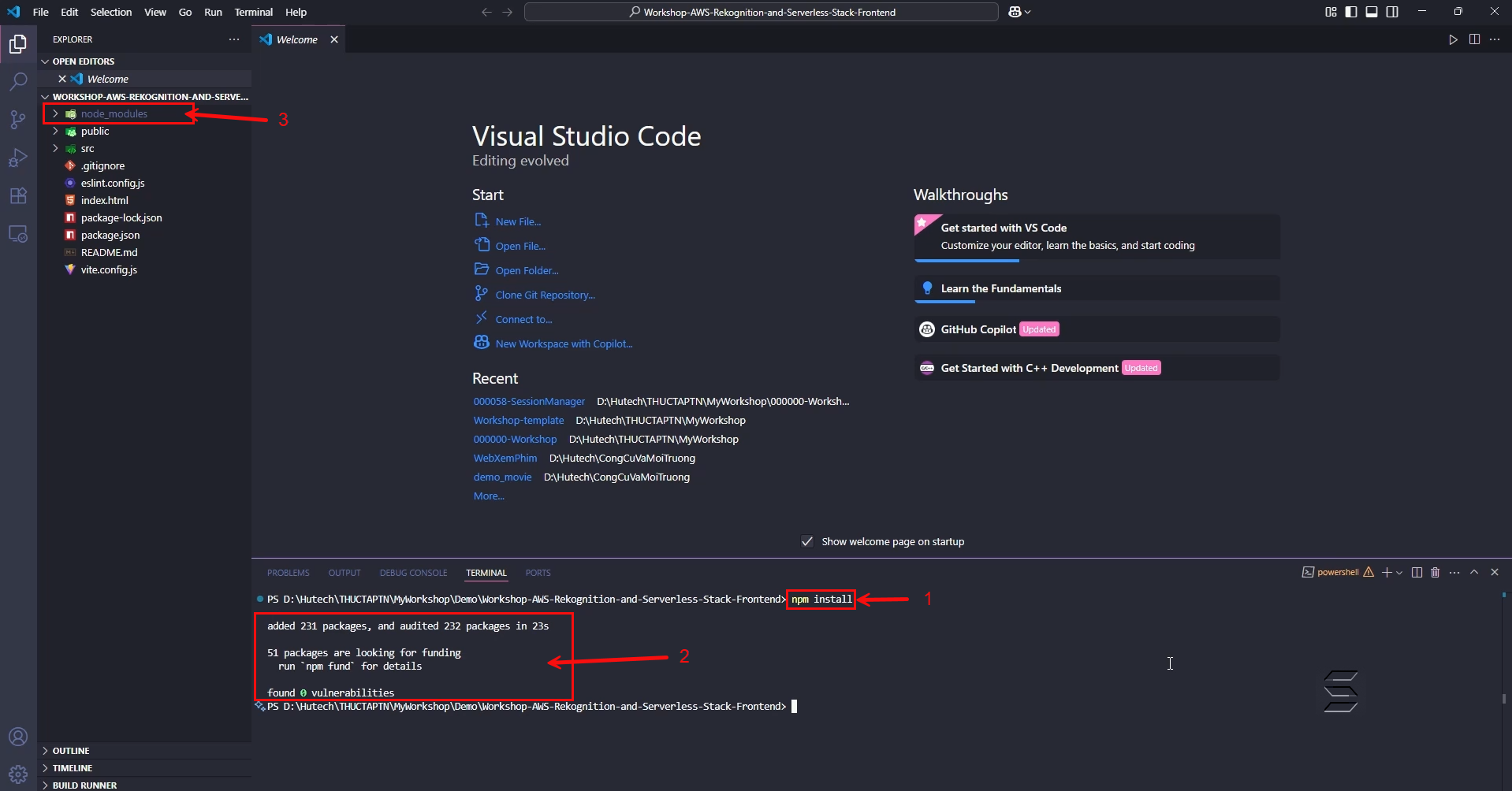The height and width of the screenshot is (791, 1512).
Task: Open Run and Debug view
Action: point(18,158)
